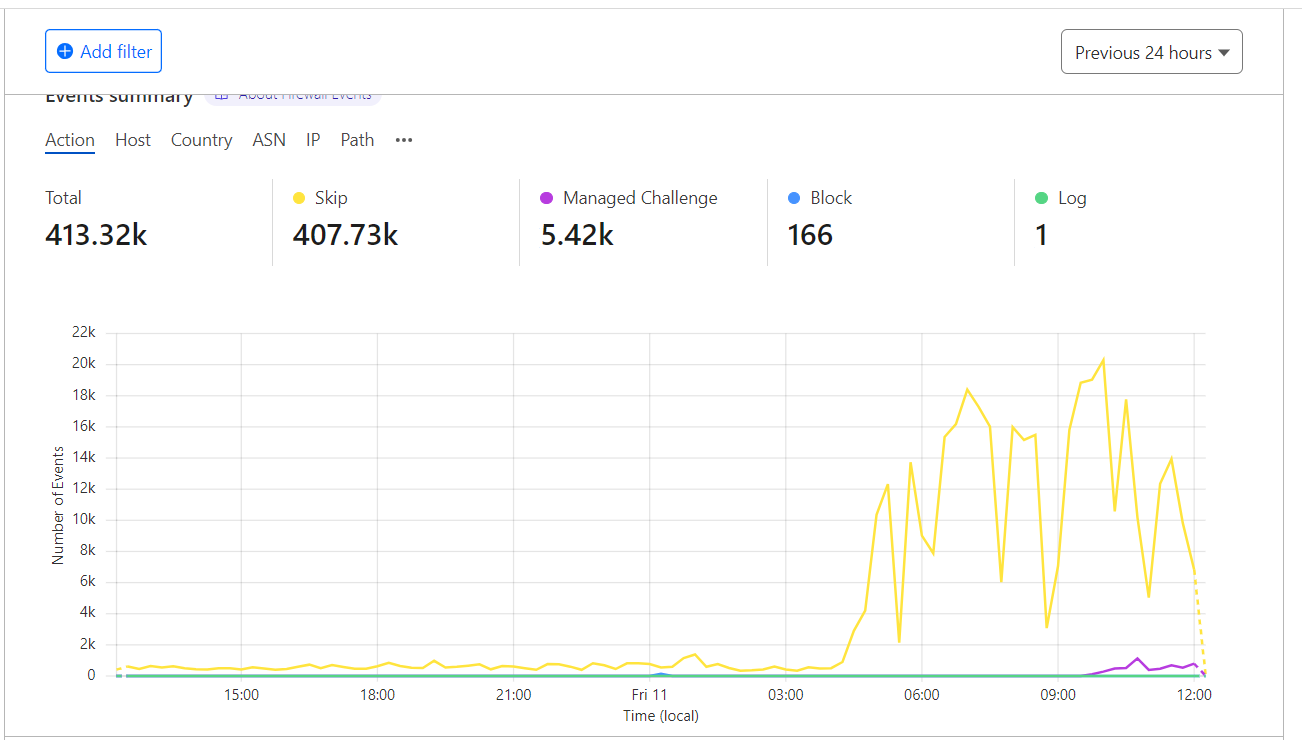Open the About Firewall Events link
The height and width of the screenshot is (740, 1302).
point(305,96)
